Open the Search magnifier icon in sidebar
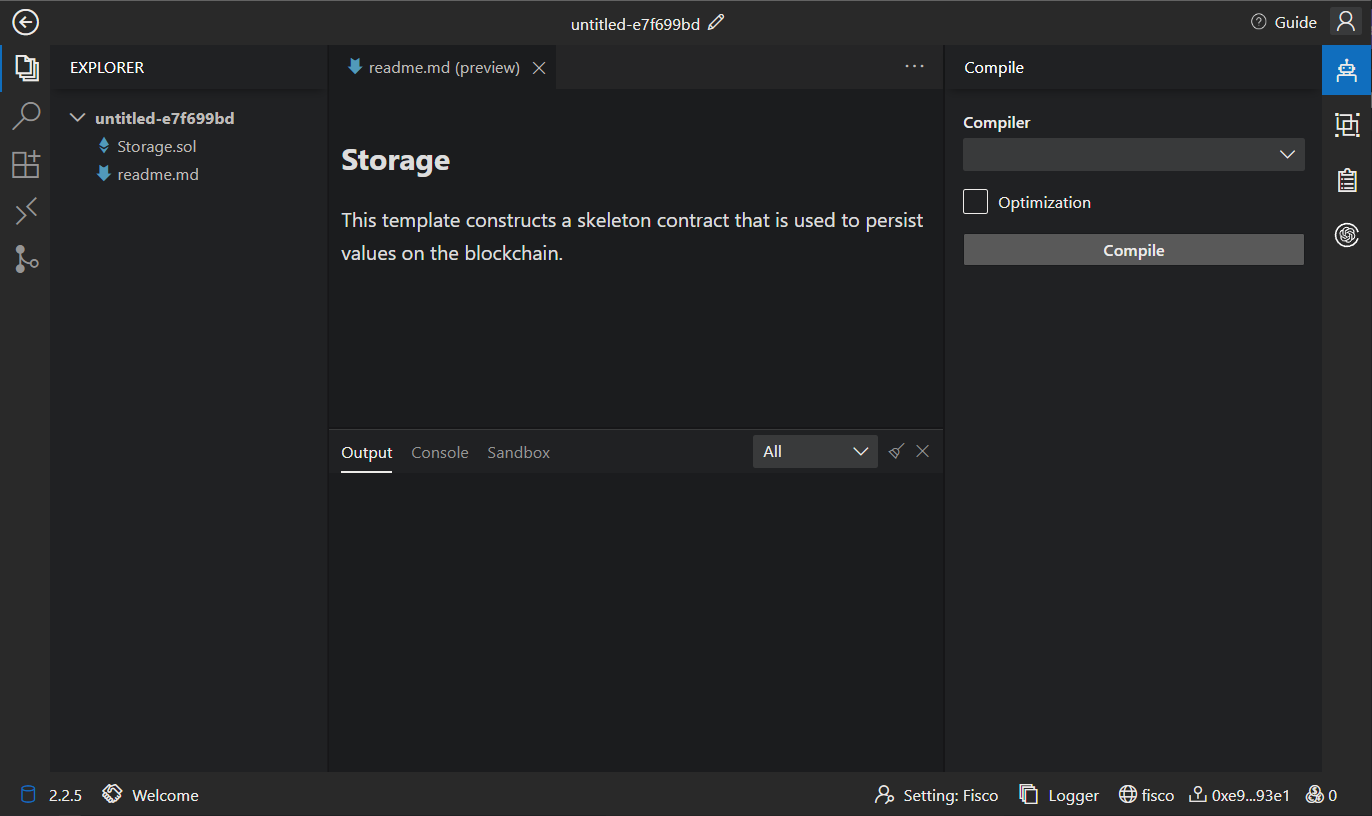 (x=26, y=116)
